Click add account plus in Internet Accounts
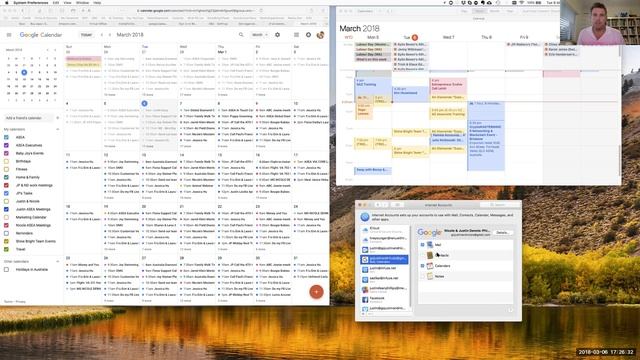 363,314
